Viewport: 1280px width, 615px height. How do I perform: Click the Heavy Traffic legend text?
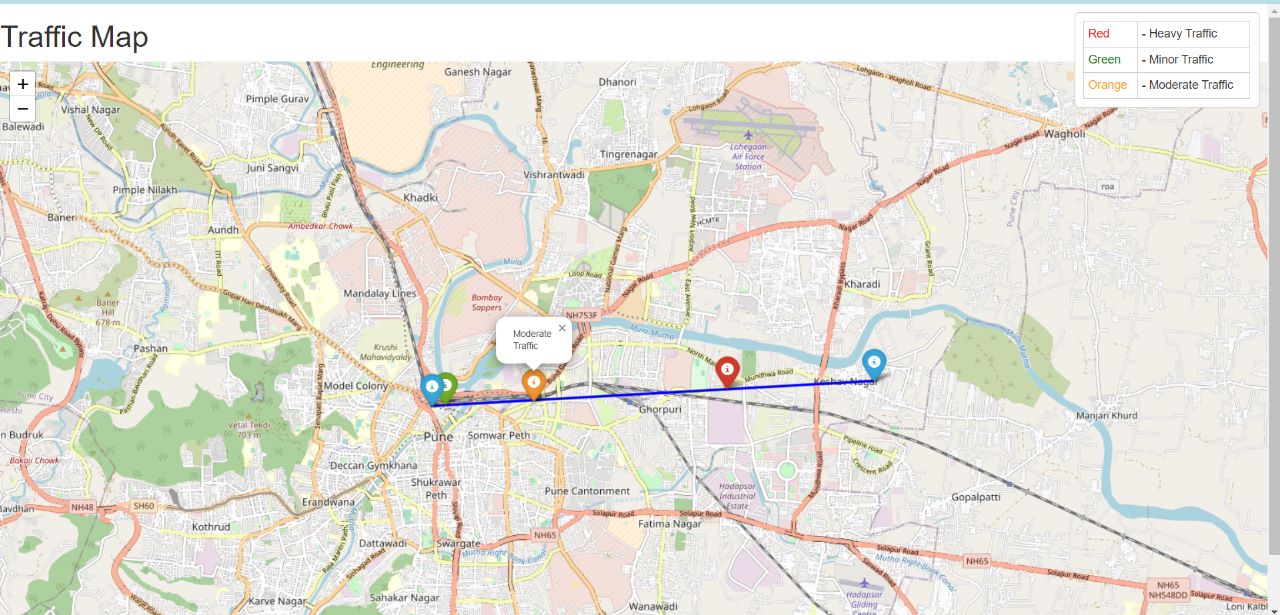(x=1183, y=34)
